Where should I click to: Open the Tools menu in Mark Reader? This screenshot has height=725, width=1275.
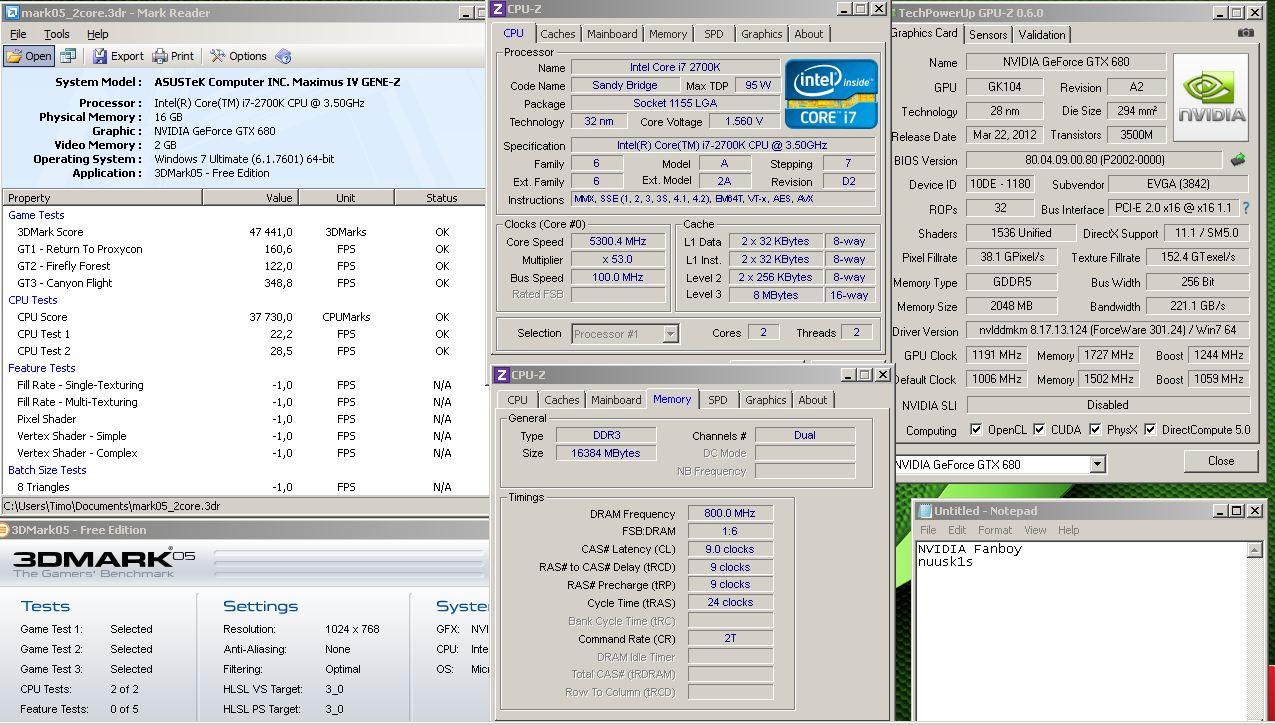tap(57, 34)
